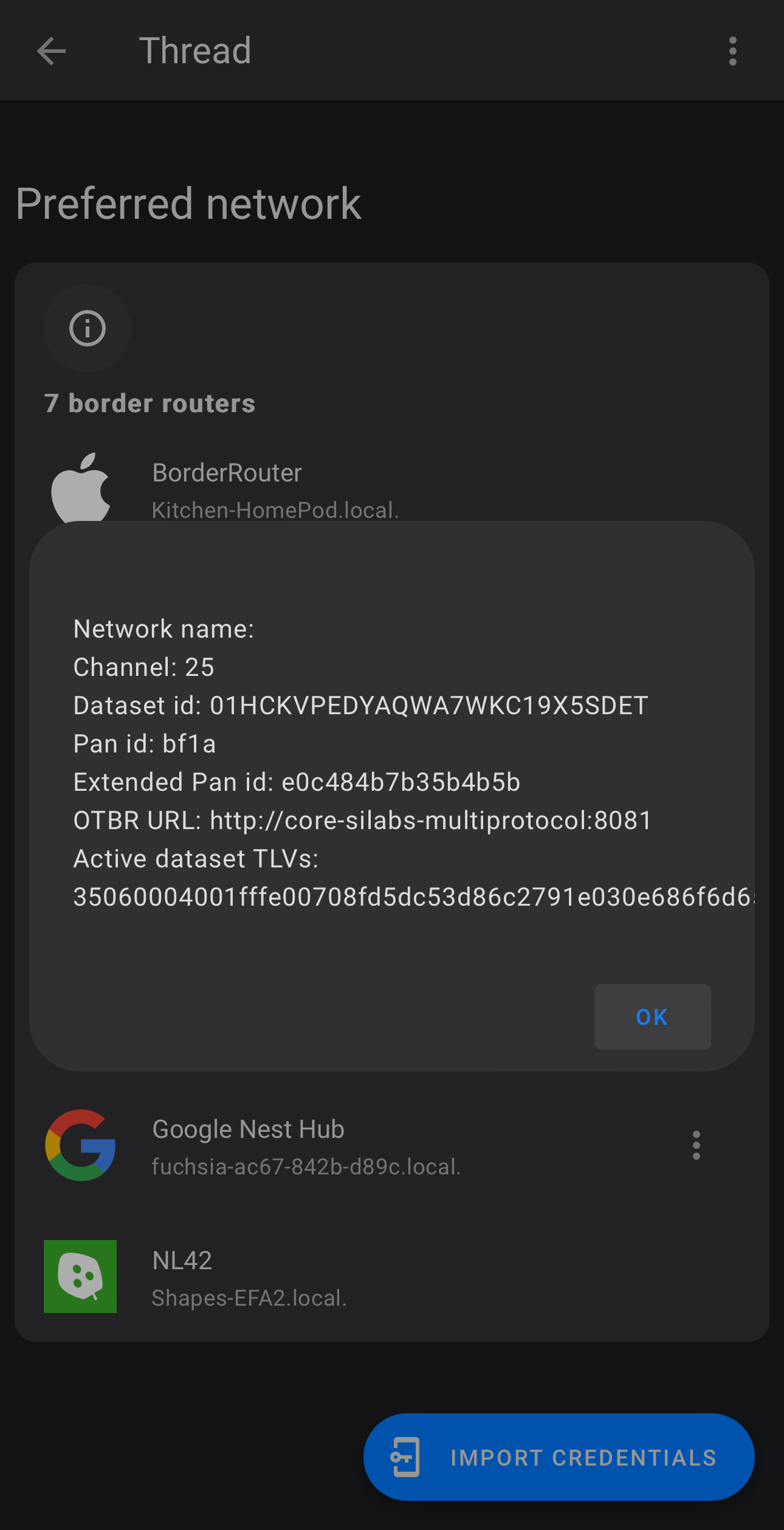Dismiss dialog with OK button
Image resolution: width=784 pixels, height=1530 pixels.
click(652, 1017)
